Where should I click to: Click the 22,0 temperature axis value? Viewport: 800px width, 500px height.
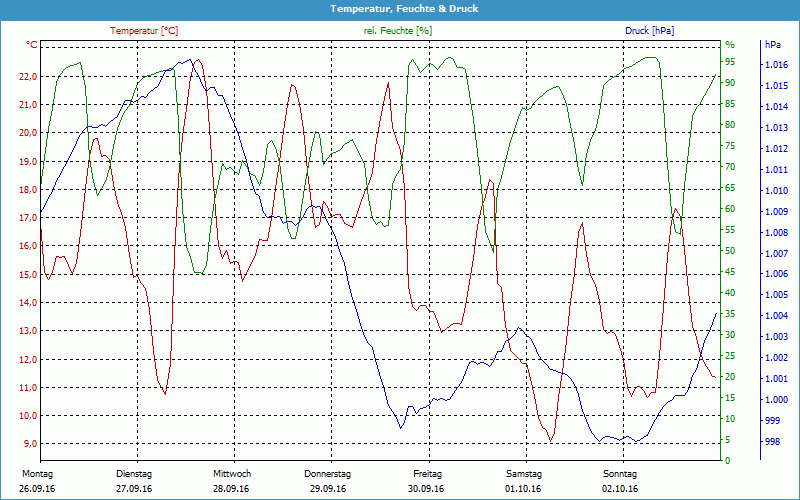pos(28,77)
